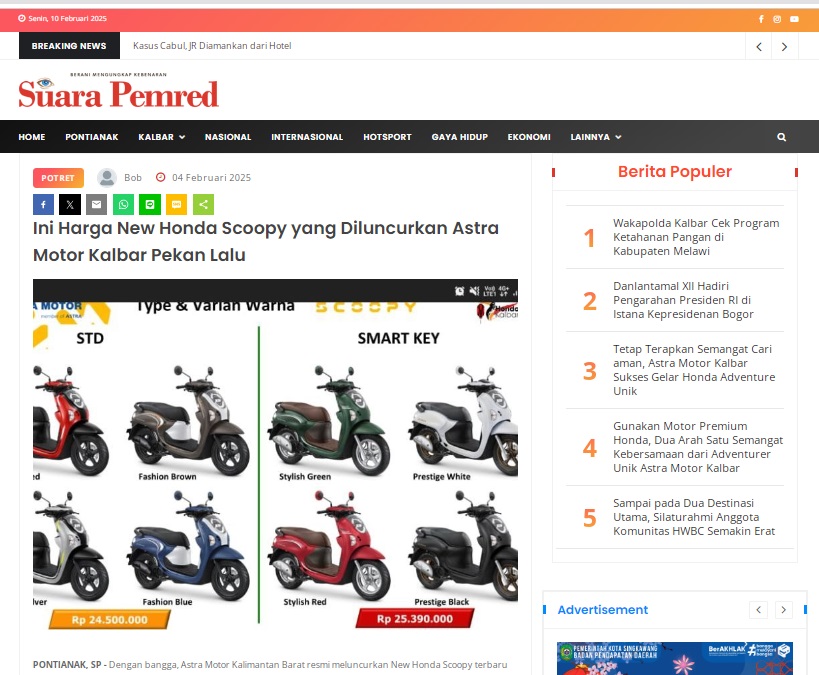
Task: Open the site search magnifier icon
Action: [781, 137]
